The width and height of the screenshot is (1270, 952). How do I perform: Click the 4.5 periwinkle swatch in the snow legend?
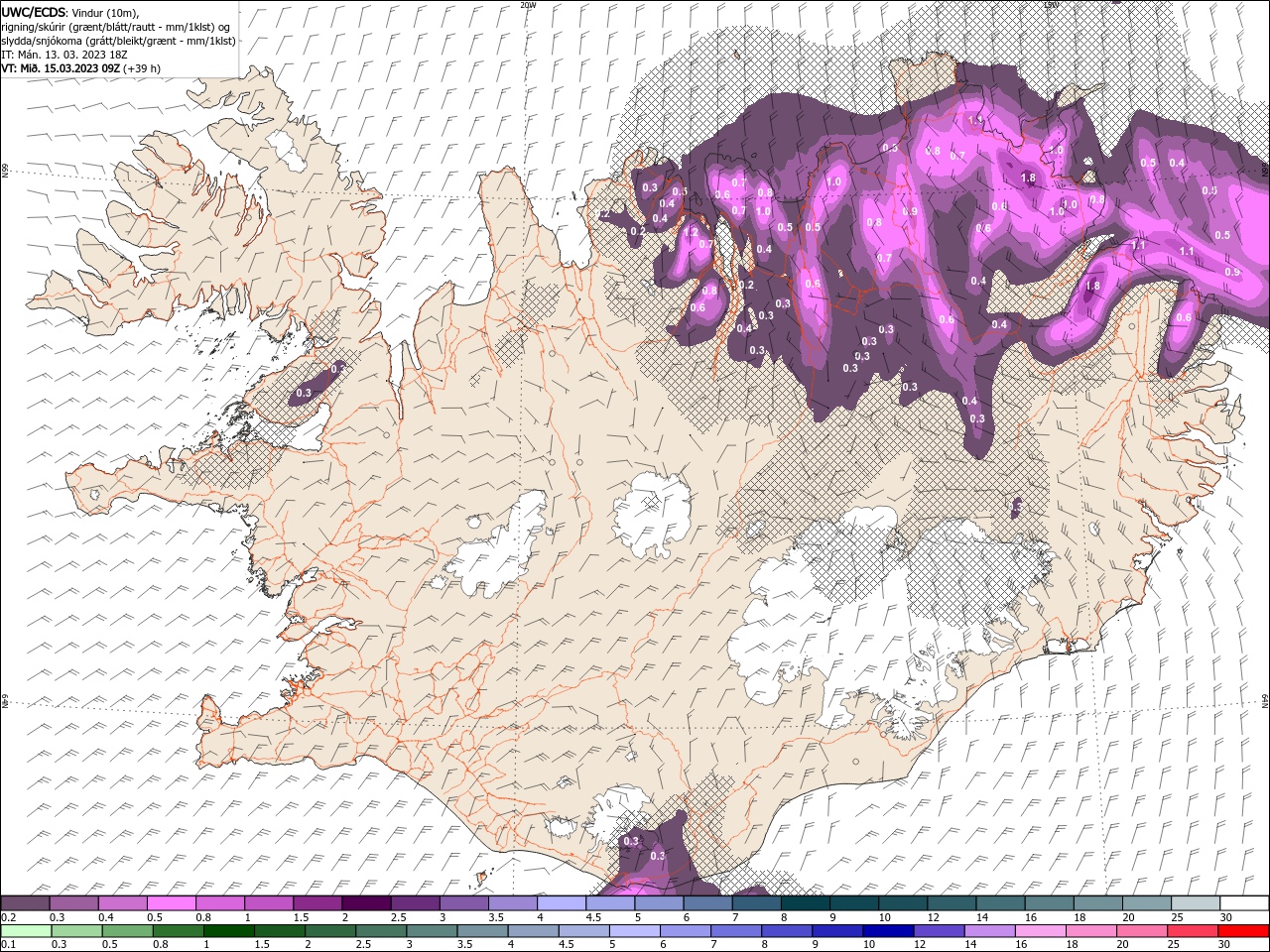coord(610,903)
